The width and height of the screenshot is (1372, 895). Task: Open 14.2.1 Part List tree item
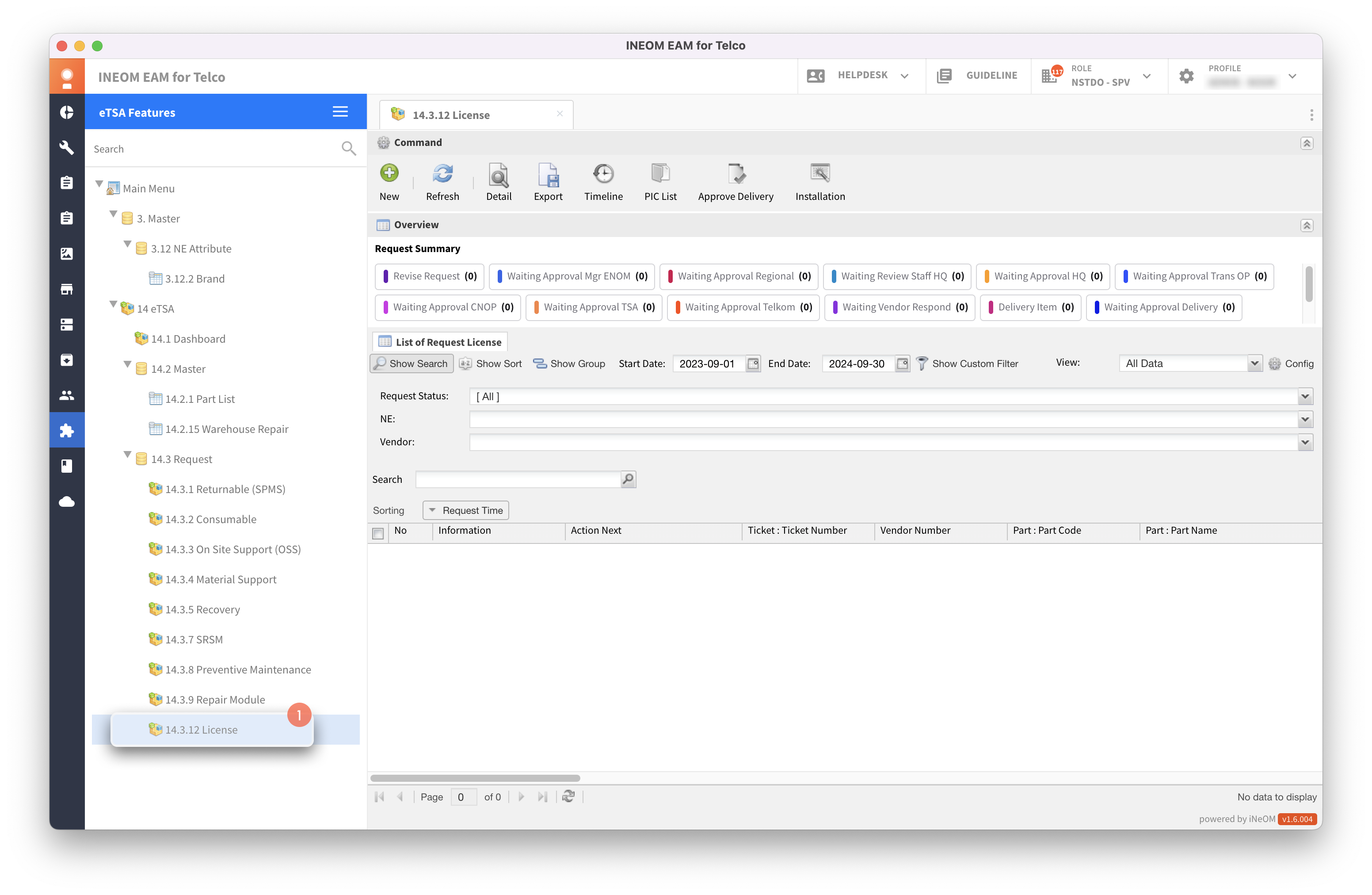pos(199,399)
